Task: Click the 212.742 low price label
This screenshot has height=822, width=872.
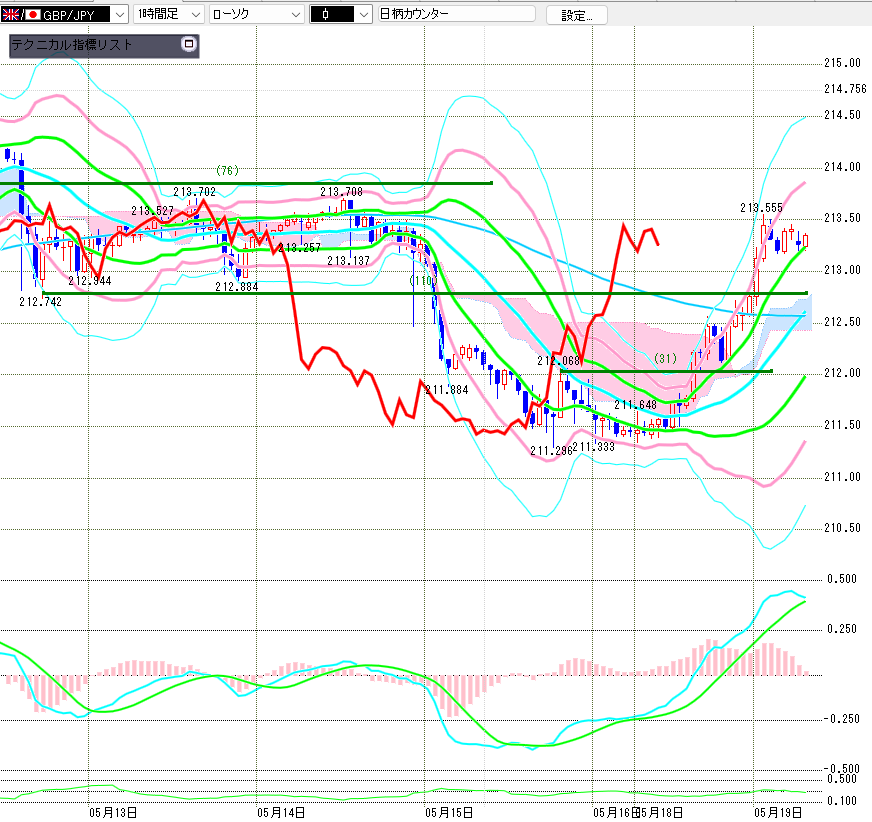Action: point(41,302)
